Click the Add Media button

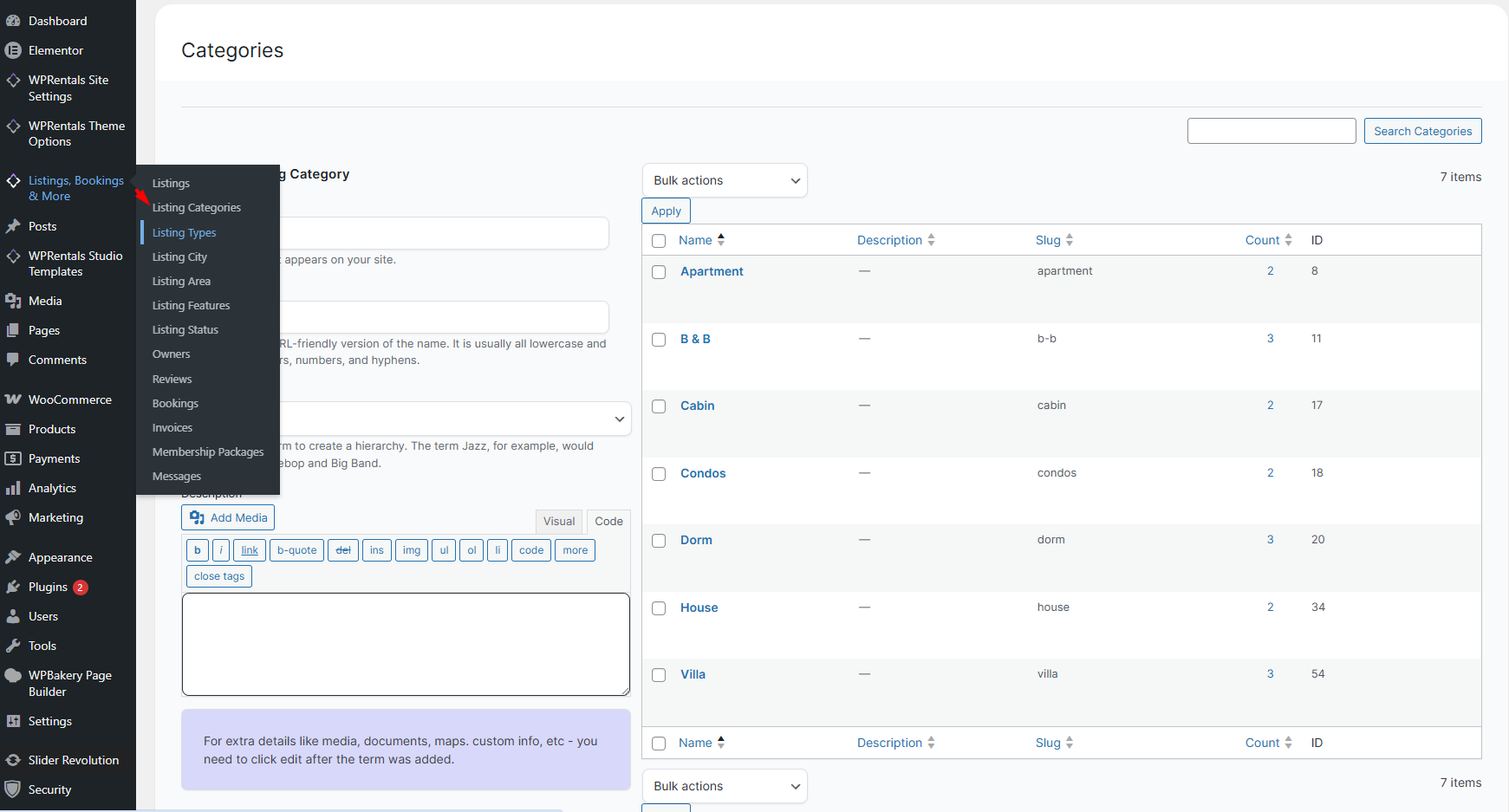click(x=228, y=517)
